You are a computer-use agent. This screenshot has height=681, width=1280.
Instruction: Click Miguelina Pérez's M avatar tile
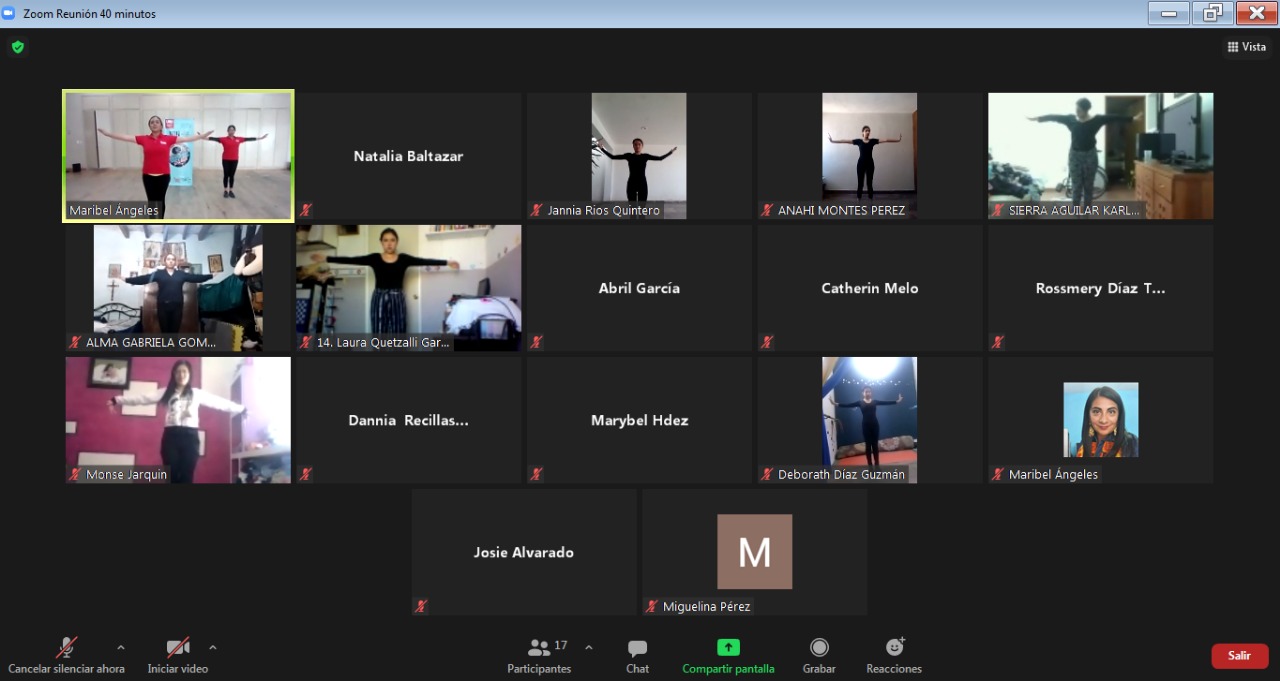click(x=754, y=551)
